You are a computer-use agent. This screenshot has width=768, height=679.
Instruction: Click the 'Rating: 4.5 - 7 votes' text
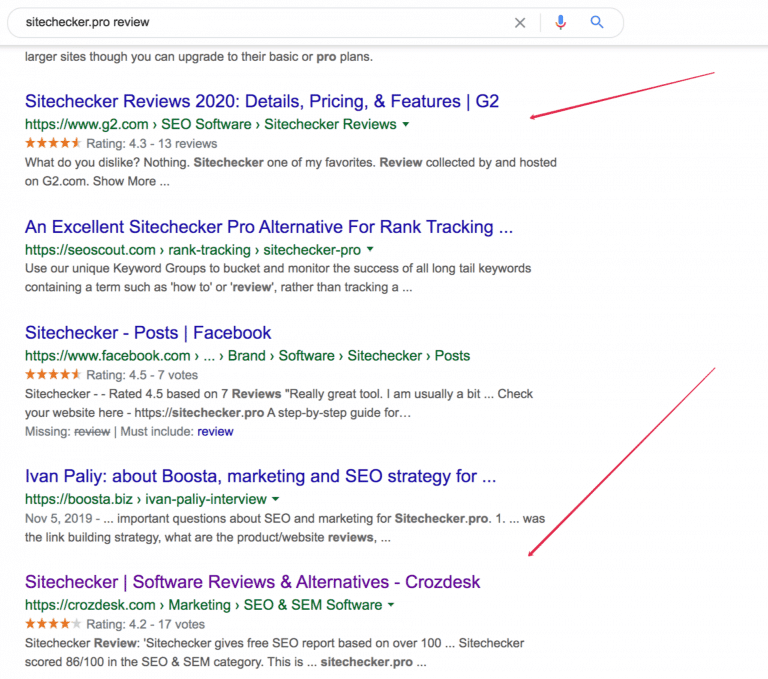[142, 375]
